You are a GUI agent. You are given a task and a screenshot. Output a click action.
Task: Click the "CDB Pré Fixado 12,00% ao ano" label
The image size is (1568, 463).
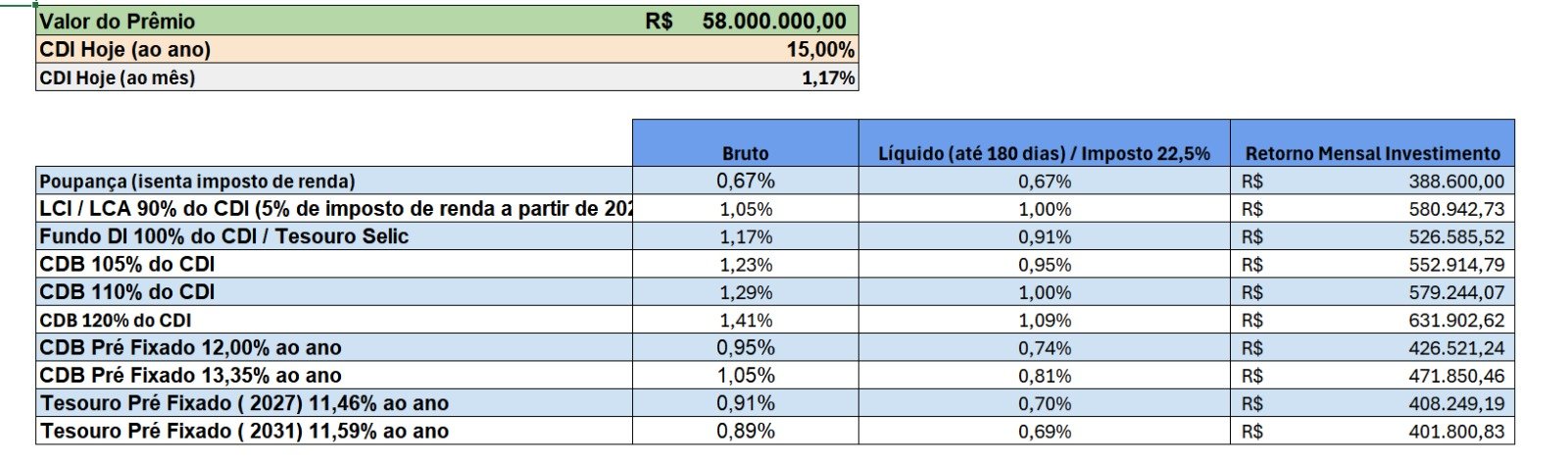(190, 347)
